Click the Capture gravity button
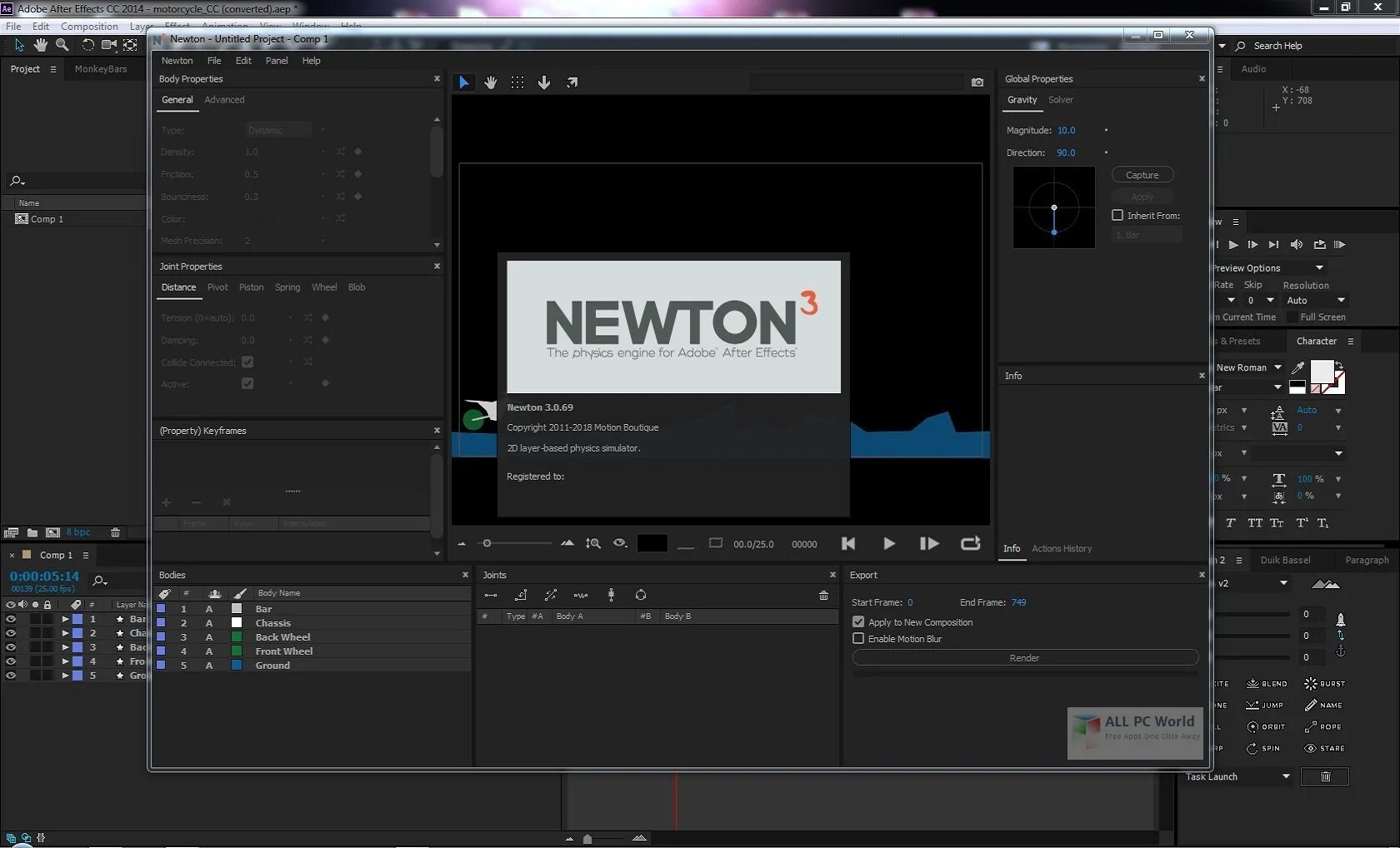 1142,175
